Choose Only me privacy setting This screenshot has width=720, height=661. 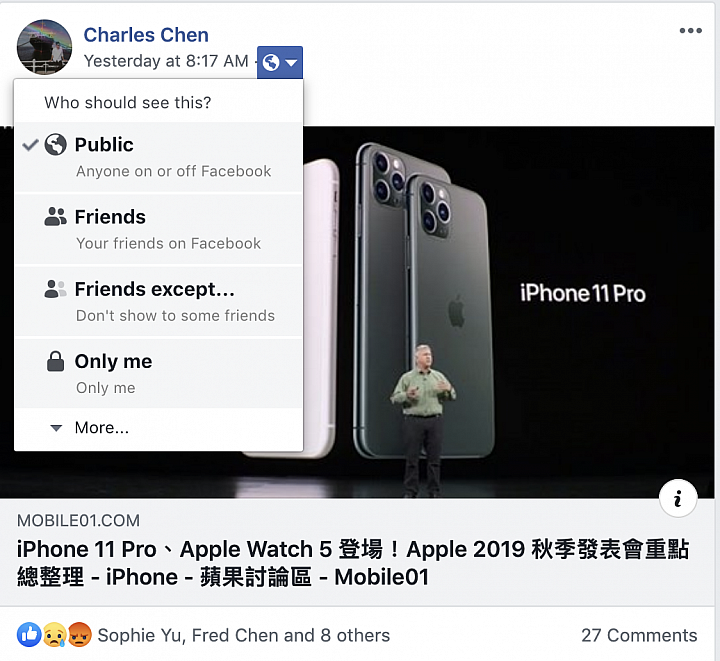point(158,374)
